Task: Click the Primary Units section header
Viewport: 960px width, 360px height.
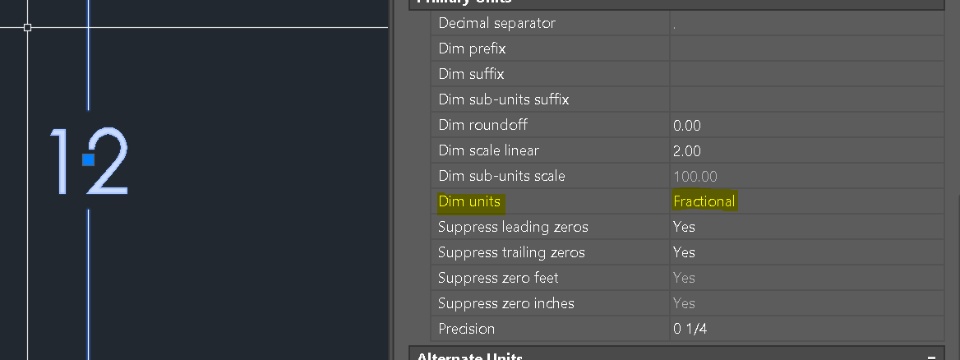Action: 677,4
